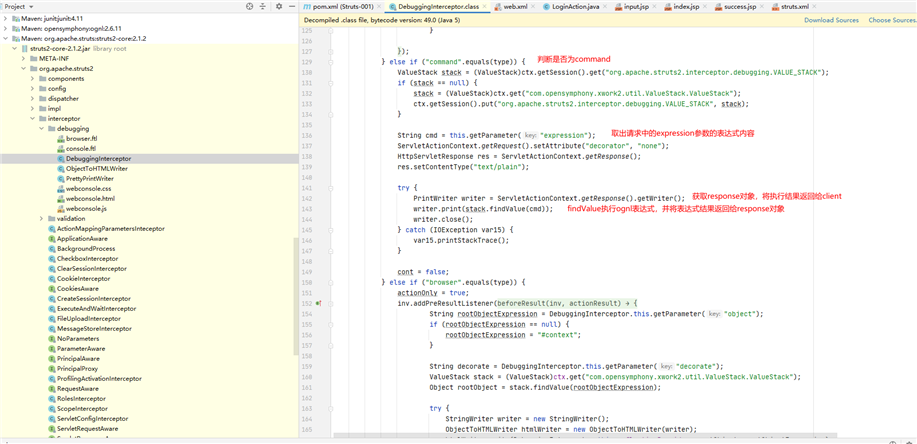917x444 pixels.
Task: Select the config folder icon
Action: [42, 88]
